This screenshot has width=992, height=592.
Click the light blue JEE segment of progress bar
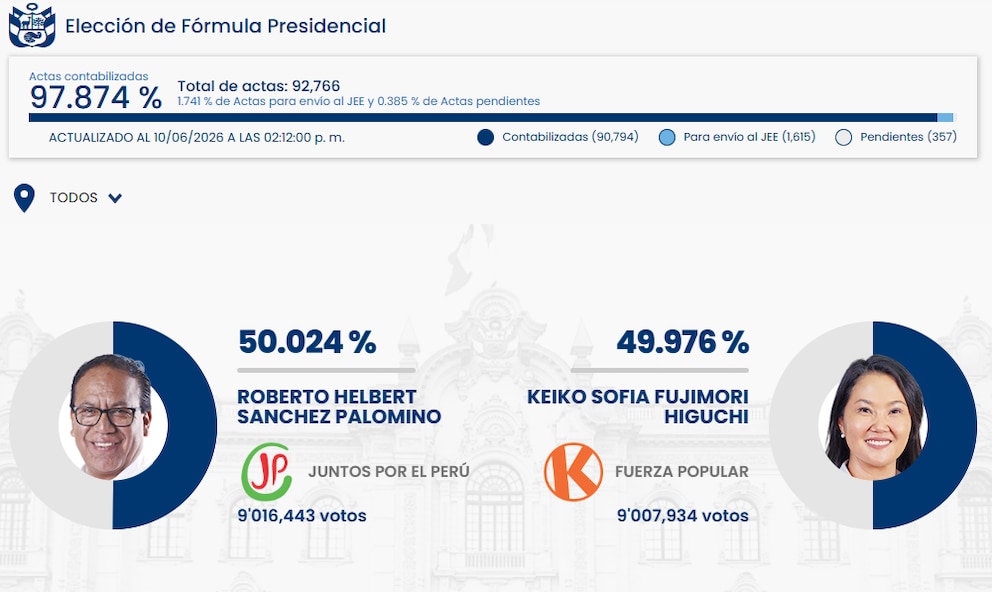coord(945,118)
